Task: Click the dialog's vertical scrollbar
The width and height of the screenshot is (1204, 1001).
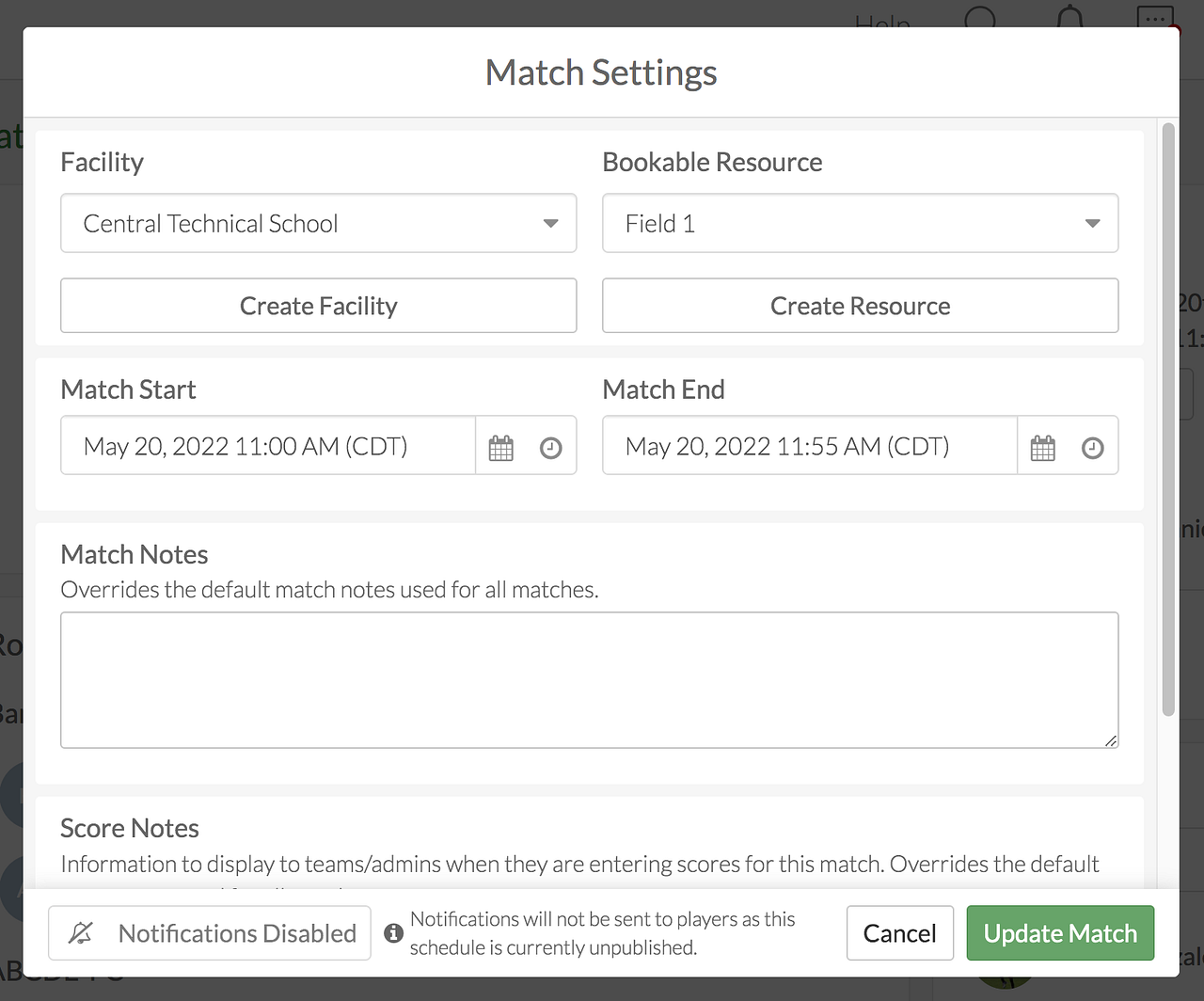Action: (1168, 419)
